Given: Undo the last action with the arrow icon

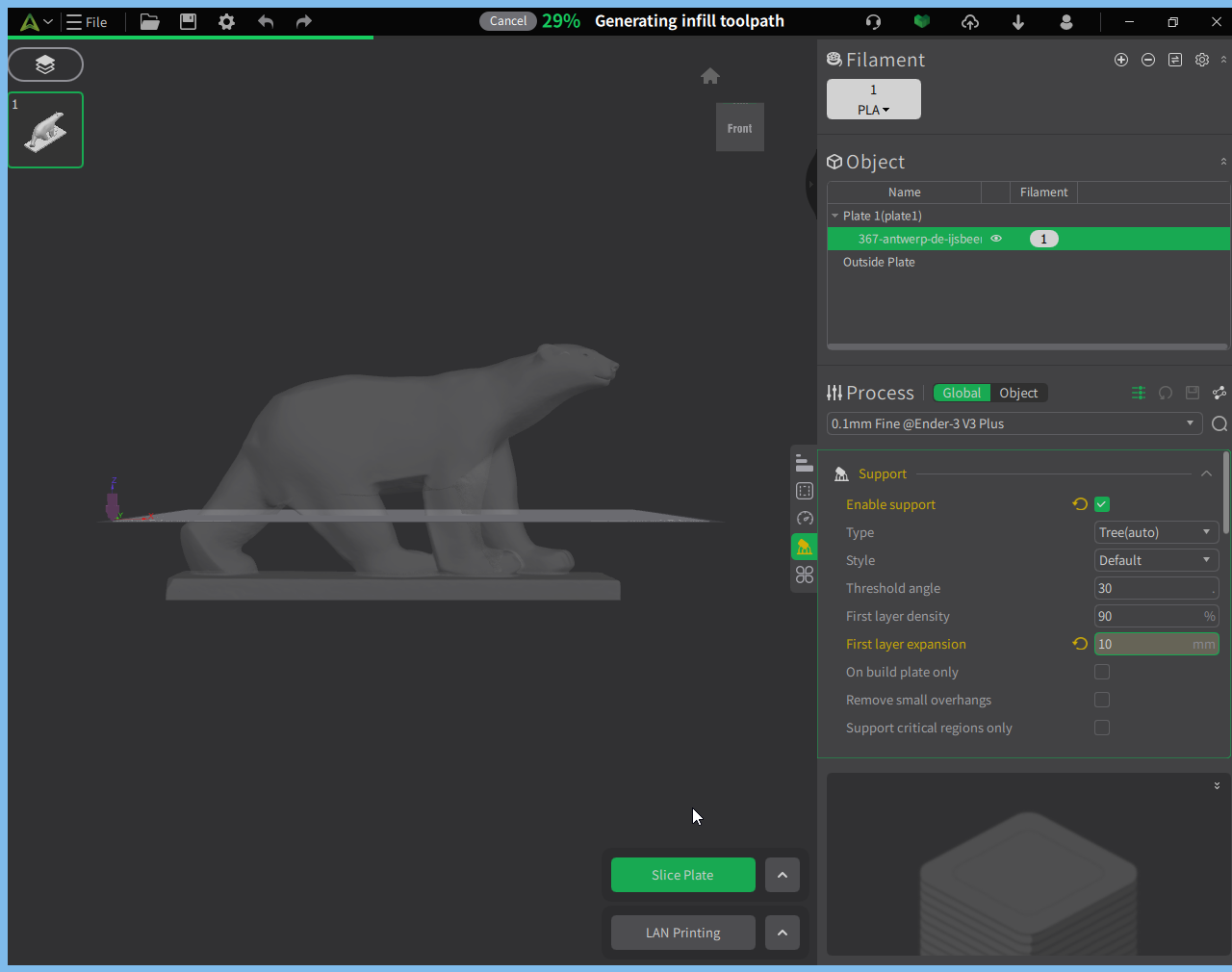Looking at the screenshot, I should point(266,21).
